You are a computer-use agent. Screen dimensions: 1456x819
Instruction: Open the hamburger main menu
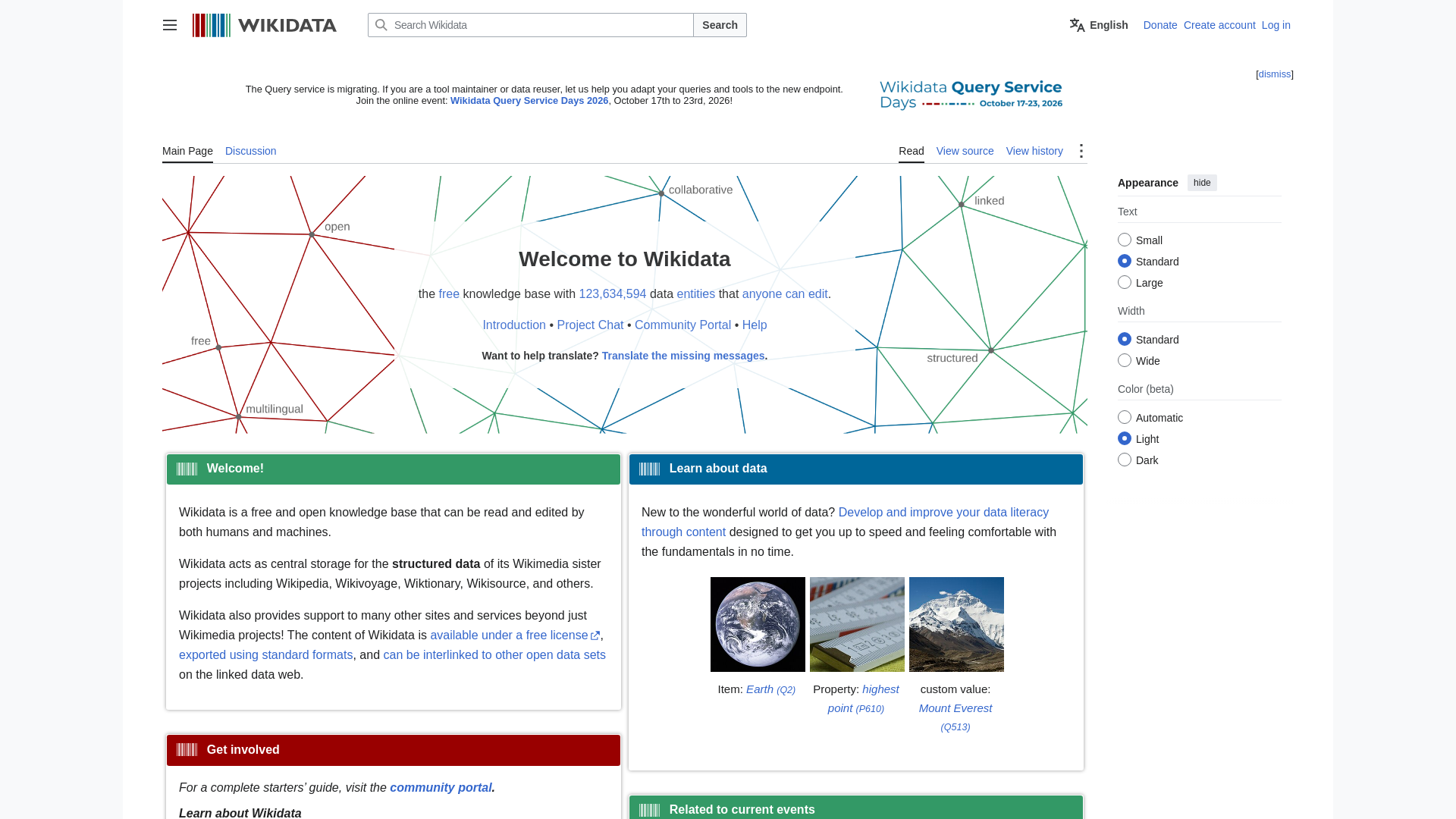tap(170, 25)
